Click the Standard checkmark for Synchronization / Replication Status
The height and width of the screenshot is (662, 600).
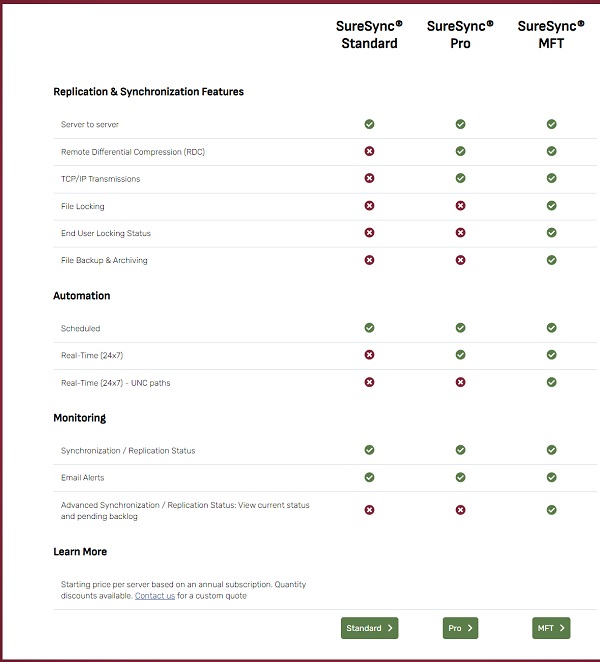tap(369, 450)
